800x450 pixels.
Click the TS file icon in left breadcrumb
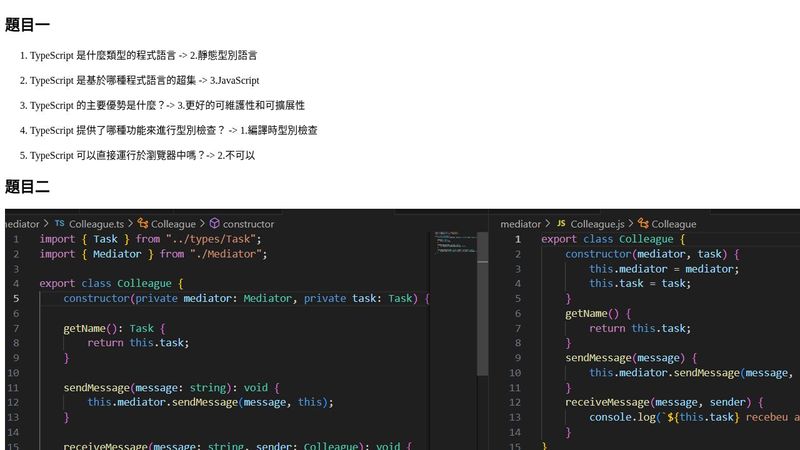tap(59, 224)
